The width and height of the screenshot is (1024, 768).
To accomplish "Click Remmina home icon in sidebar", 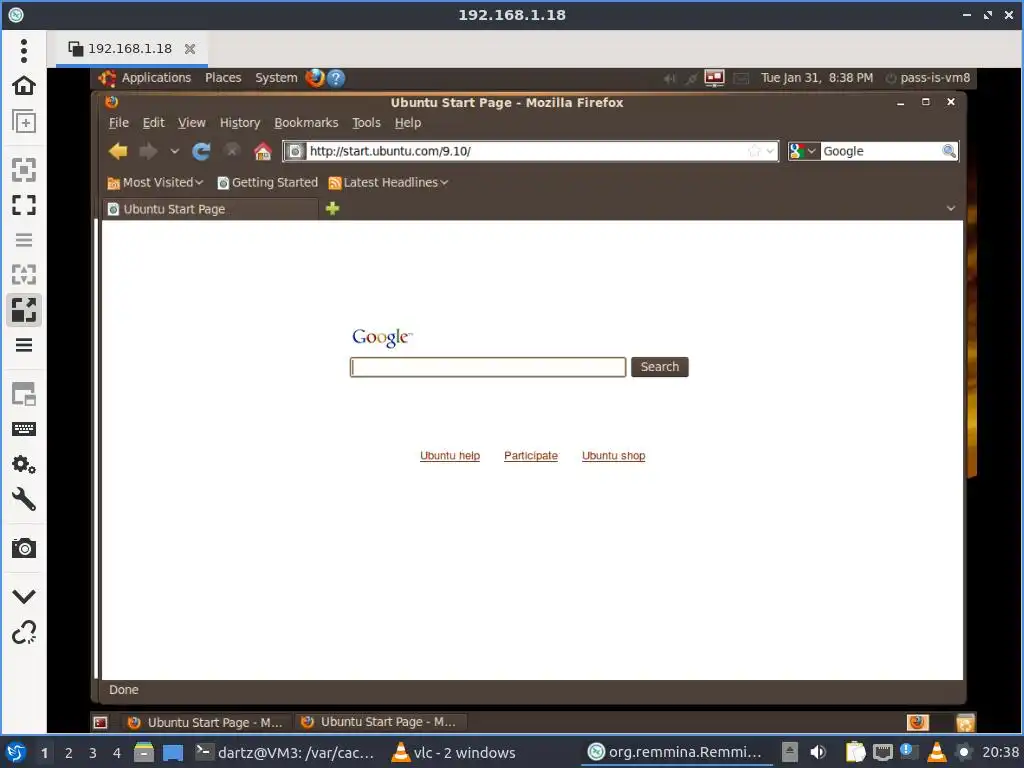I will [24, 86].
